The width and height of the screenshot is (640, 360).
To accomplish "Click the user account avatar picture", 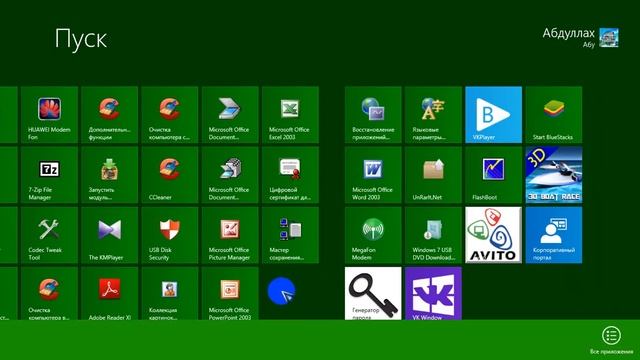I will click(x=609, y=38).
